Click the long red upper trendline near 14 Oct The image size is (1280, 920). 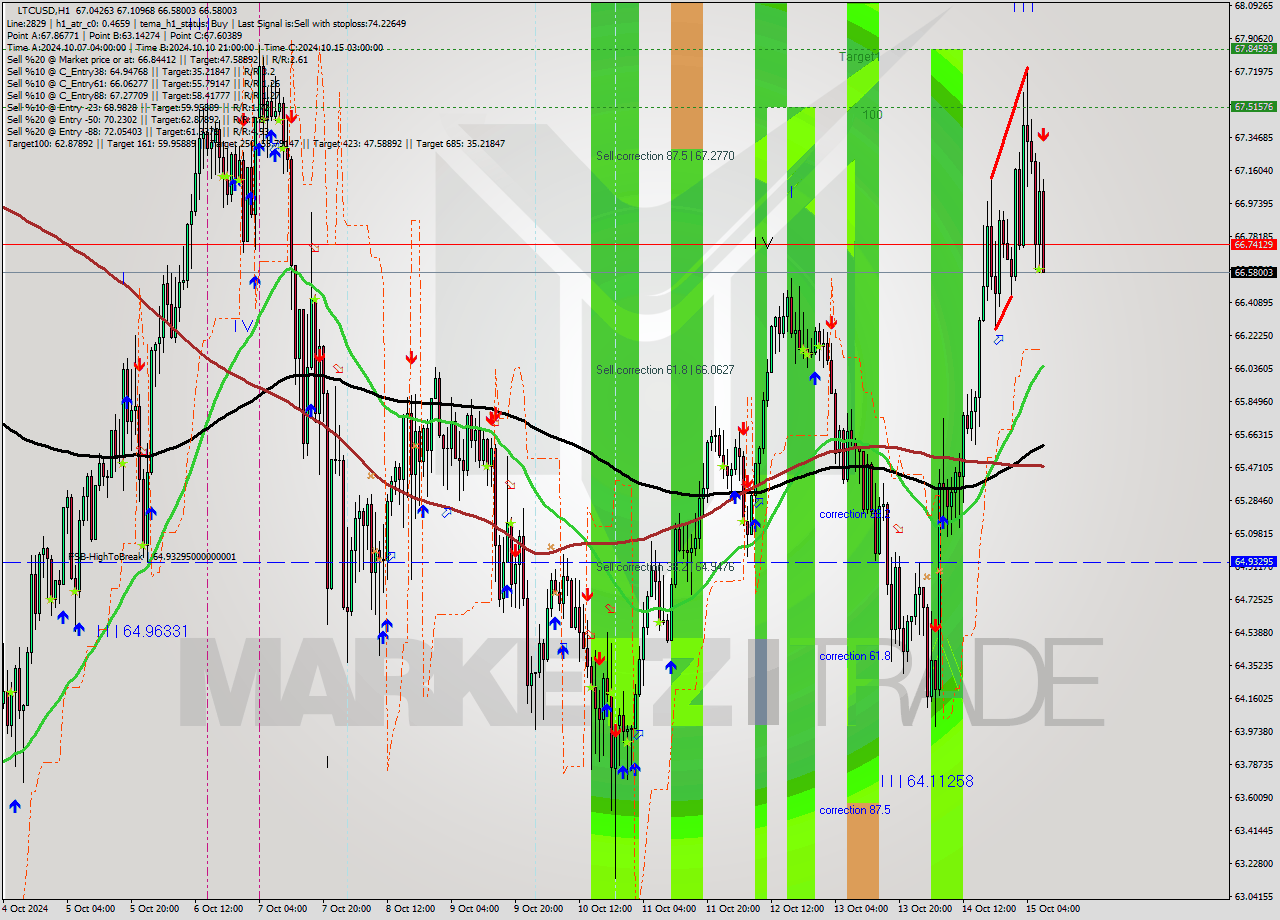(1009, 122)
